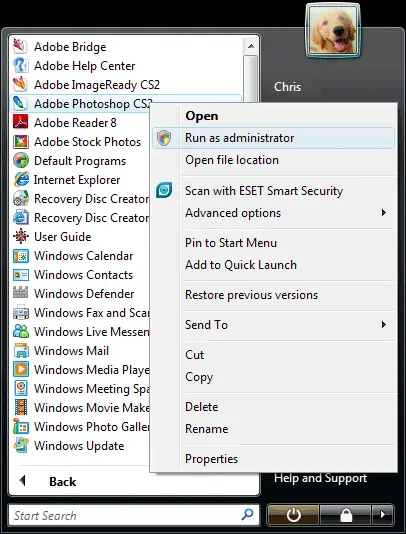Click the Adobe Bridge program icon

click(20, 46)
